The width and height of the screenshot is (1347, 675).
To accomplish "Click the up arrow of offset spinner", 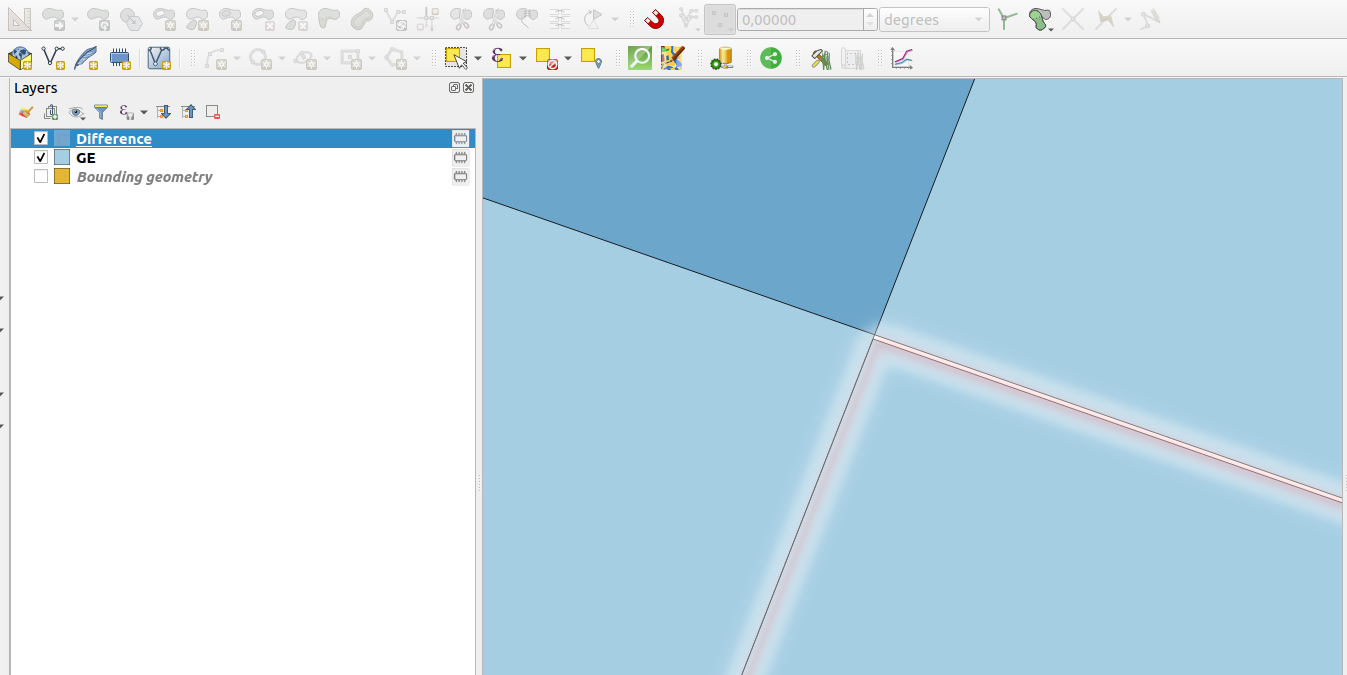I will 871,14.
